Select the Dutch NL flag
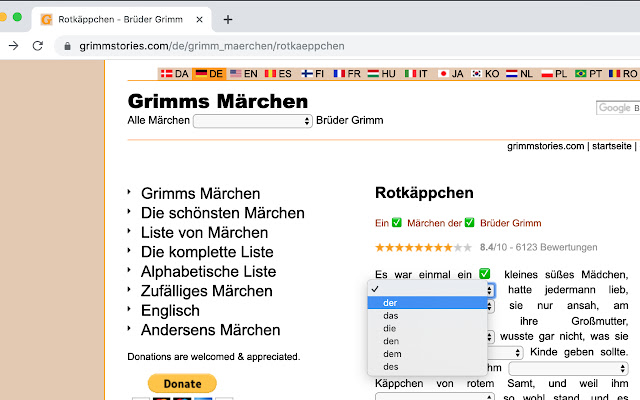Screen dimensions: 640x400 519,74
